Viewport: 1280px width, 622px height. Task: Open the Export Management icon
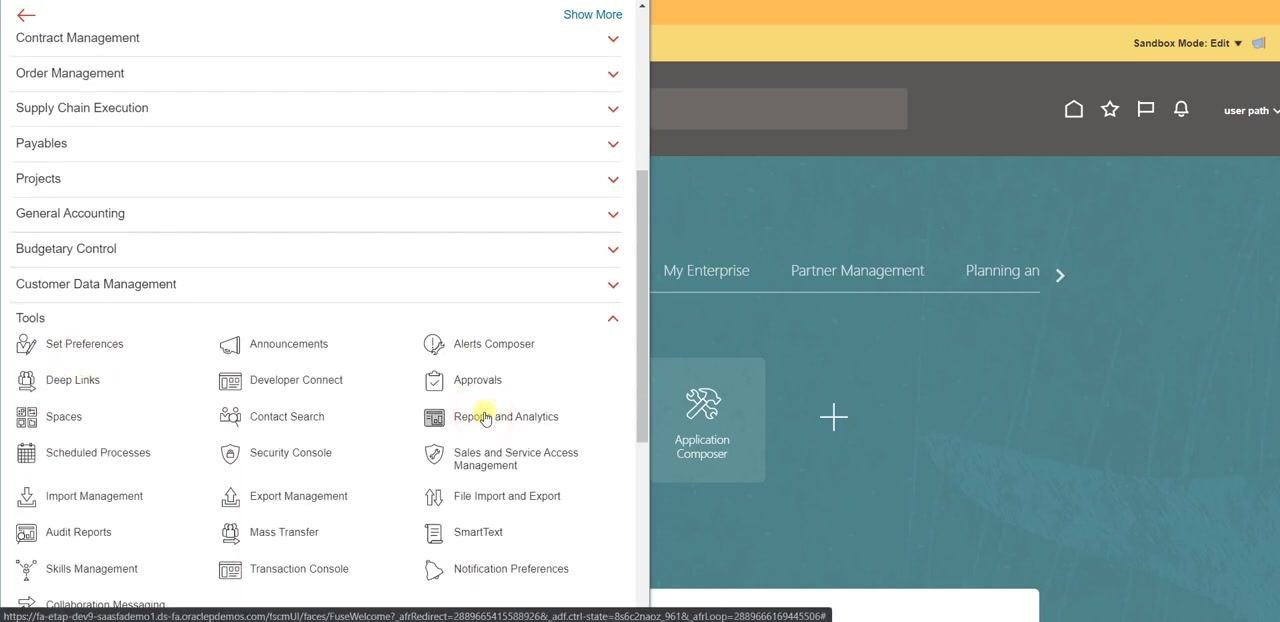click(230, 496)
